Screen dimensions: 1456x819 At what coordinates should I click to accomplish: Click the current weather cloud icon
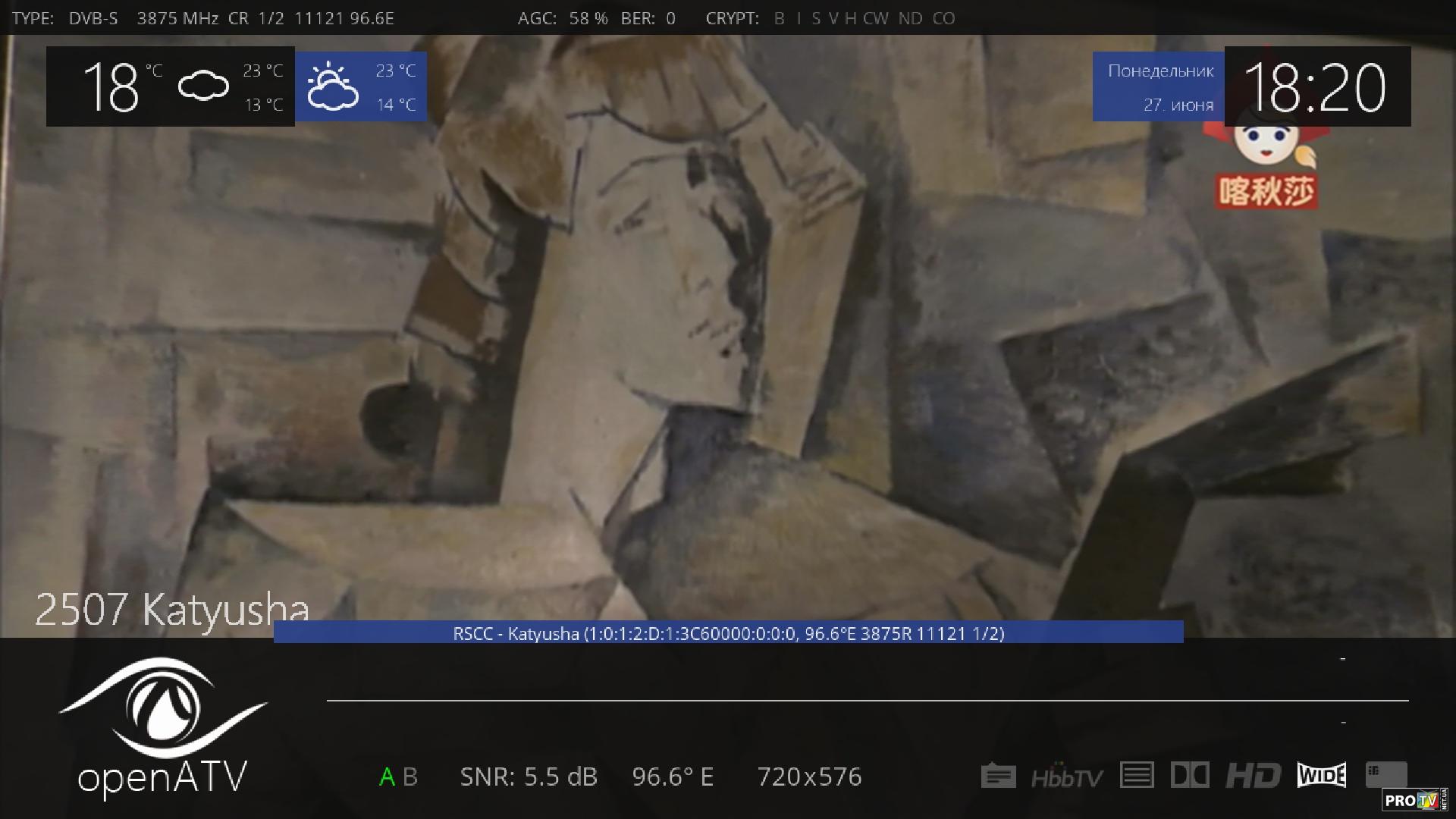point(203,86)
